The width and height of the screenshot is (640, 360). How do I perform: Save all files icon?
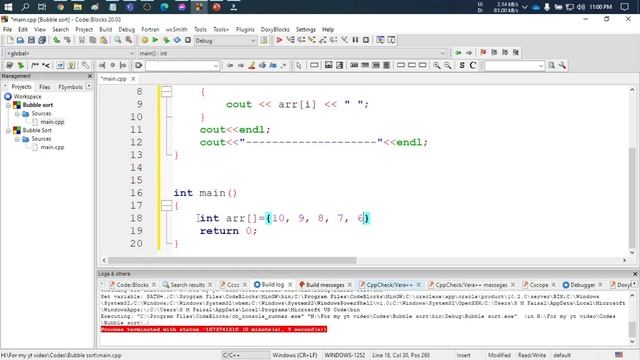(x=42, y=40)
